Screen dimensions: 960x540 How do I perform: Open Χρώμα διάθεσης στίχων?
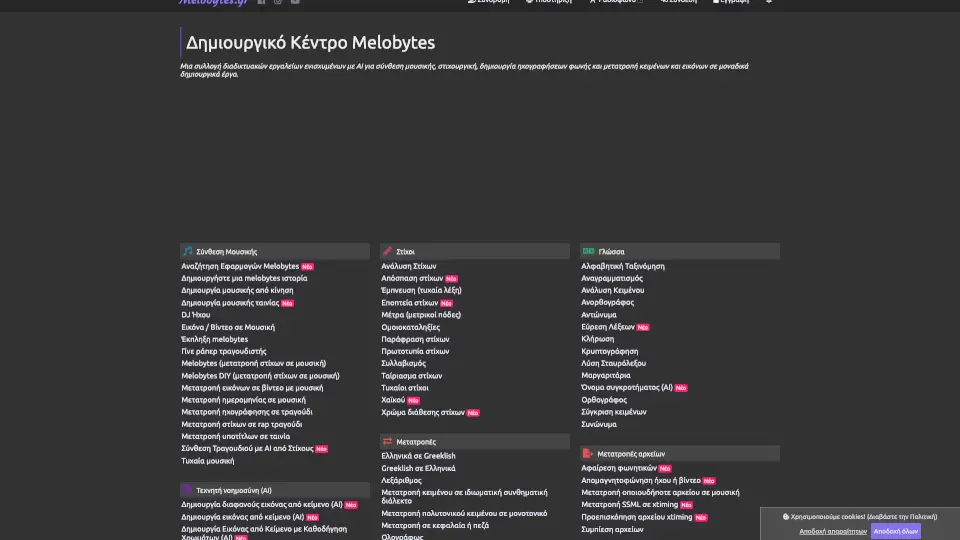coord(423,413)
